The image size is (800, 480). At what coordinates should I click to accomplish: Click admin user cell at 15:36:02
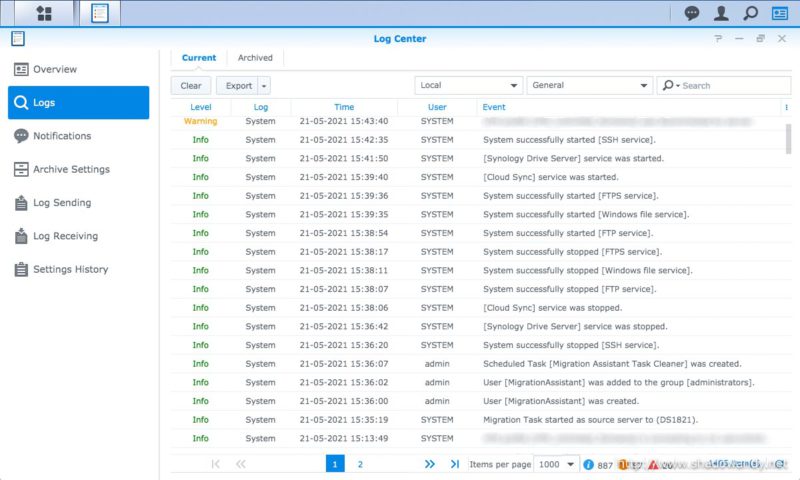pos(437,383)
